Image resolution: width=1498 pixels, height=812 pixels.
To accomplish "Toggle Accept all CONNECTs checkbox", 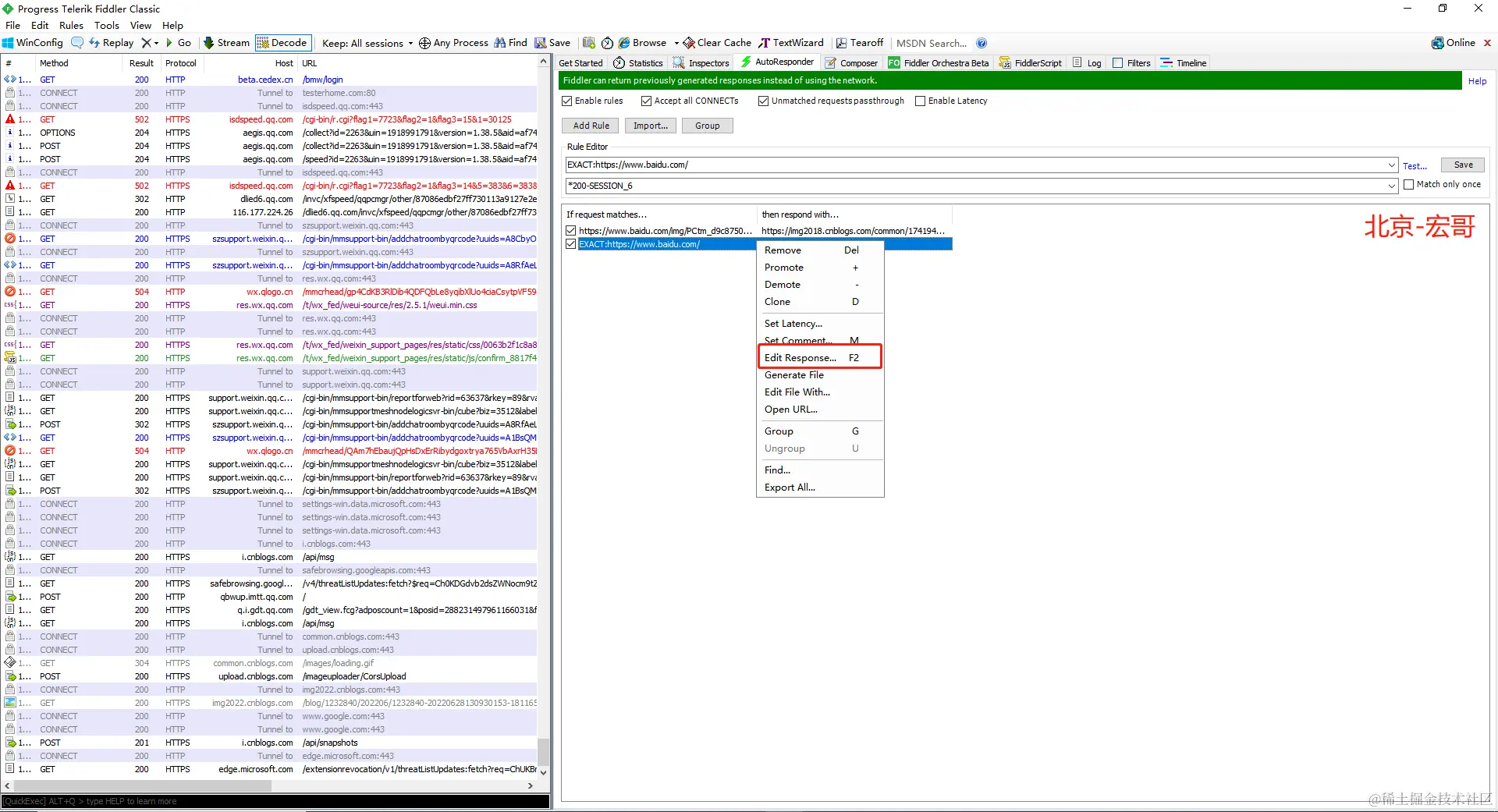I will 647,101.
